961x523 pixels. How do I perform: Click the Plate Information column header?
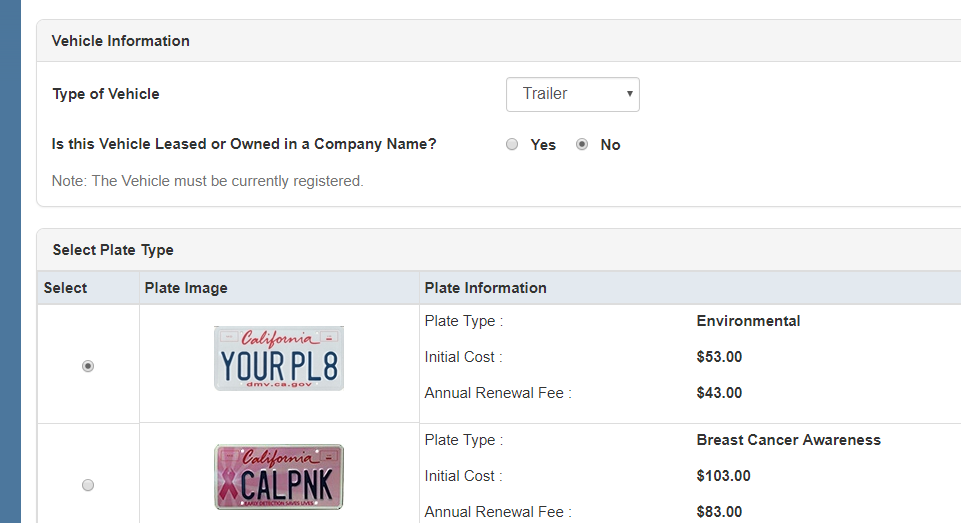[x=485, y=288]
